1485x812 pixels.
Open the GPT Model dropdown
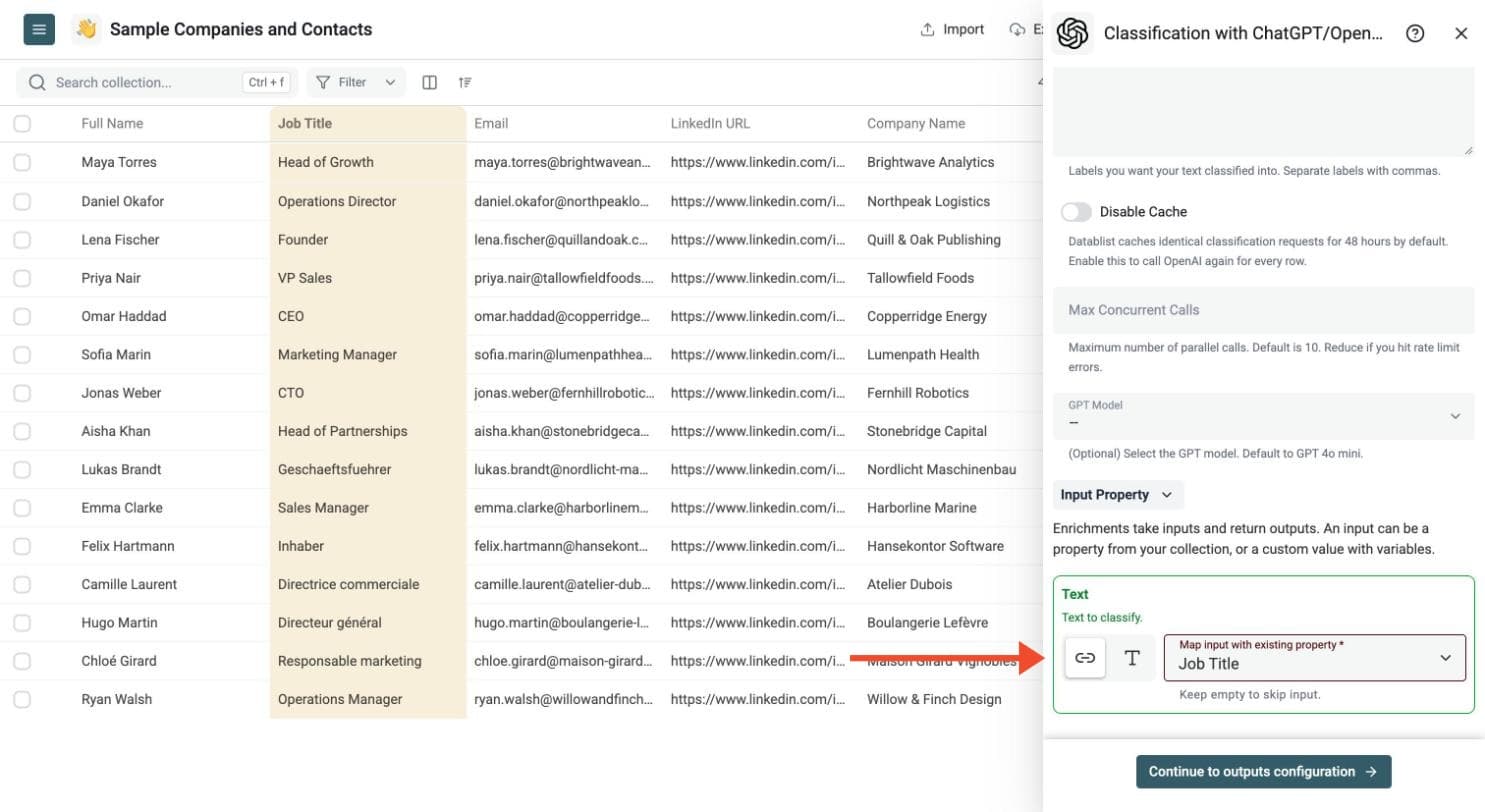click(x=1263, y=416)
